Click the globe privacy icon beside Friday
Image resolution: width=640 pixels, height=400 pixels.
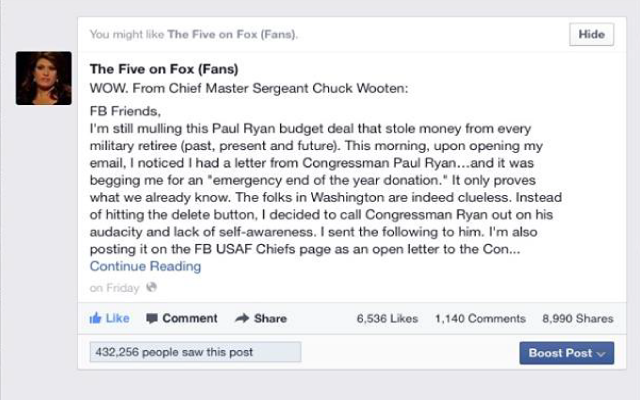[x=151, y=288]
